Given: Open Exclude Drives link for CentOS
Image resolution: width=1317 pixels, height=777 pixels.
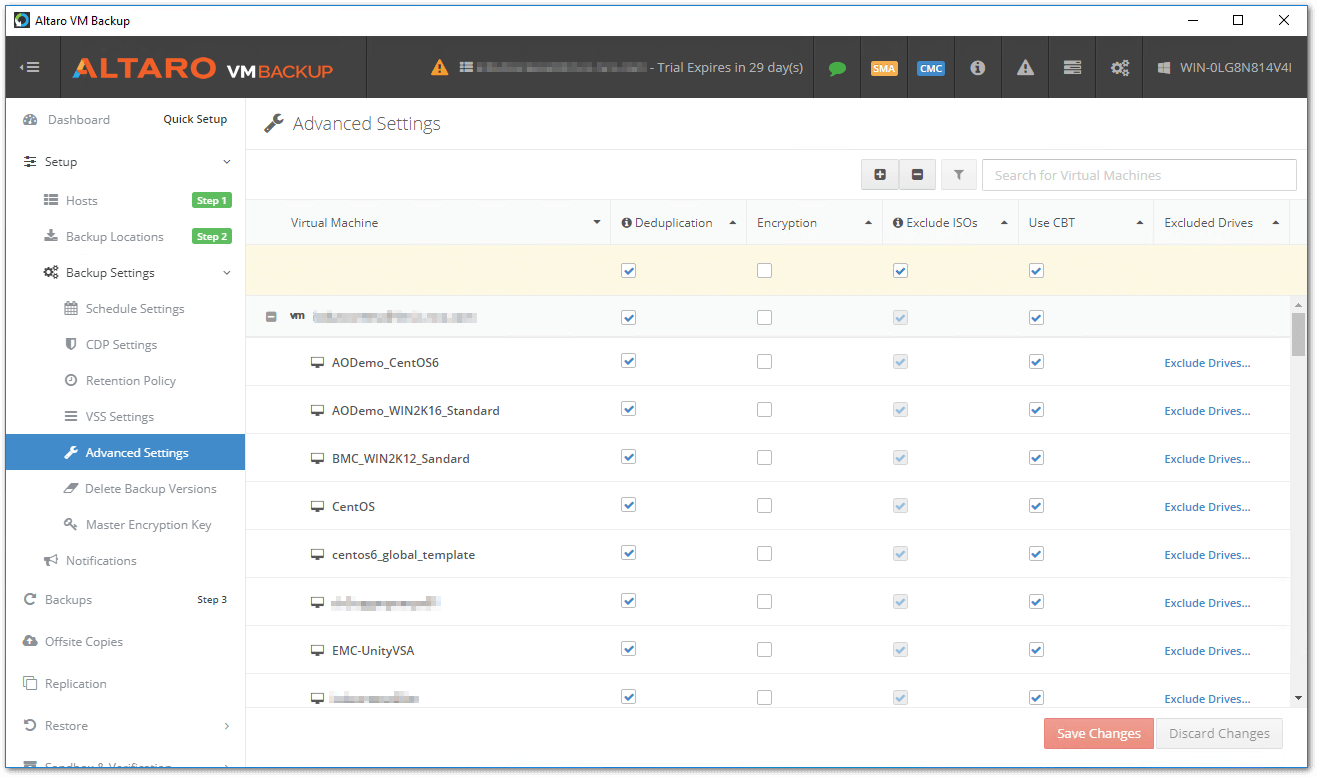Looking at the screenshot, I should click(x=1207, y=507).
